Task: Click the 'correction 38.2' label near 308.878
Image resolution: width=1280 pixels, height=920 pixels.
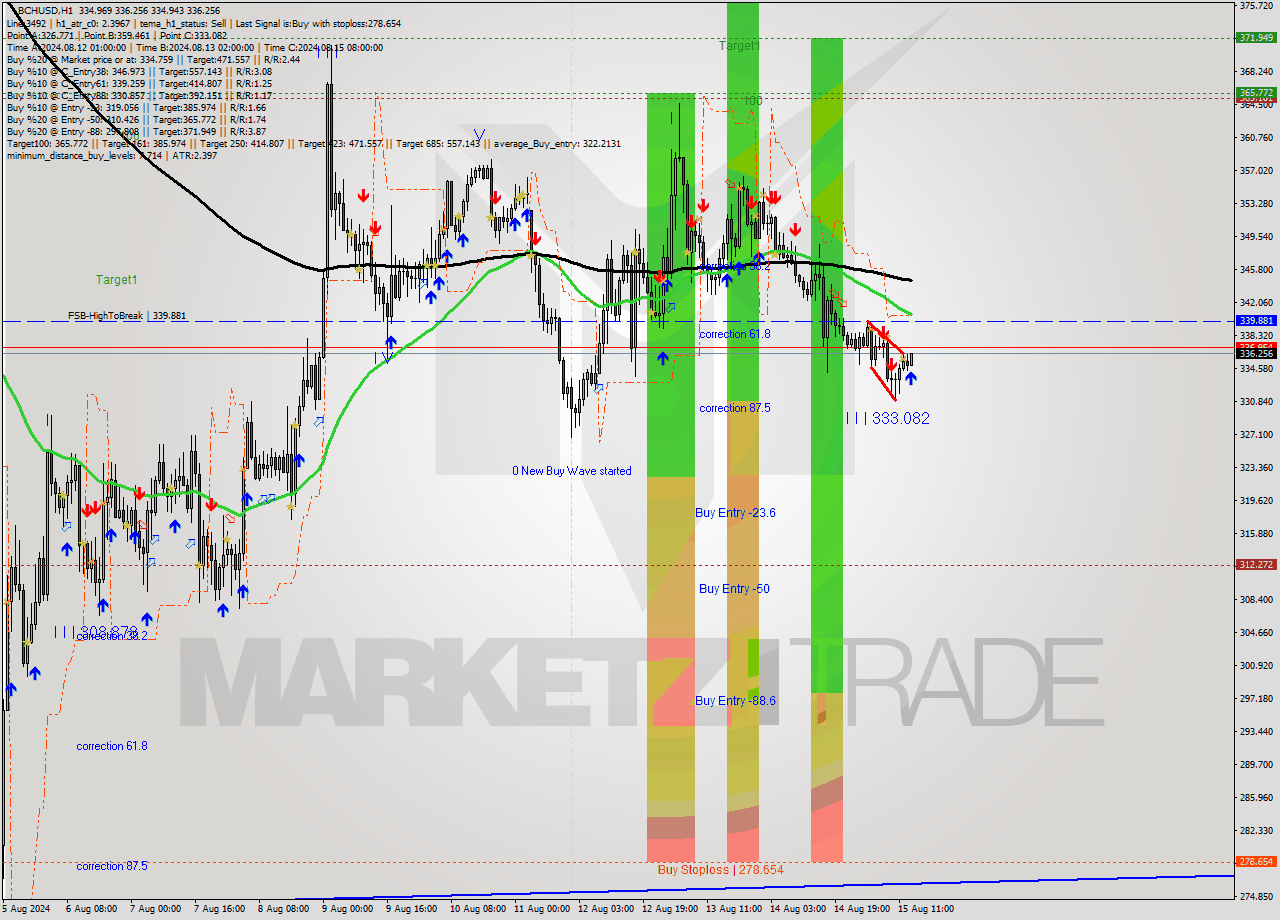Action: 112,636
